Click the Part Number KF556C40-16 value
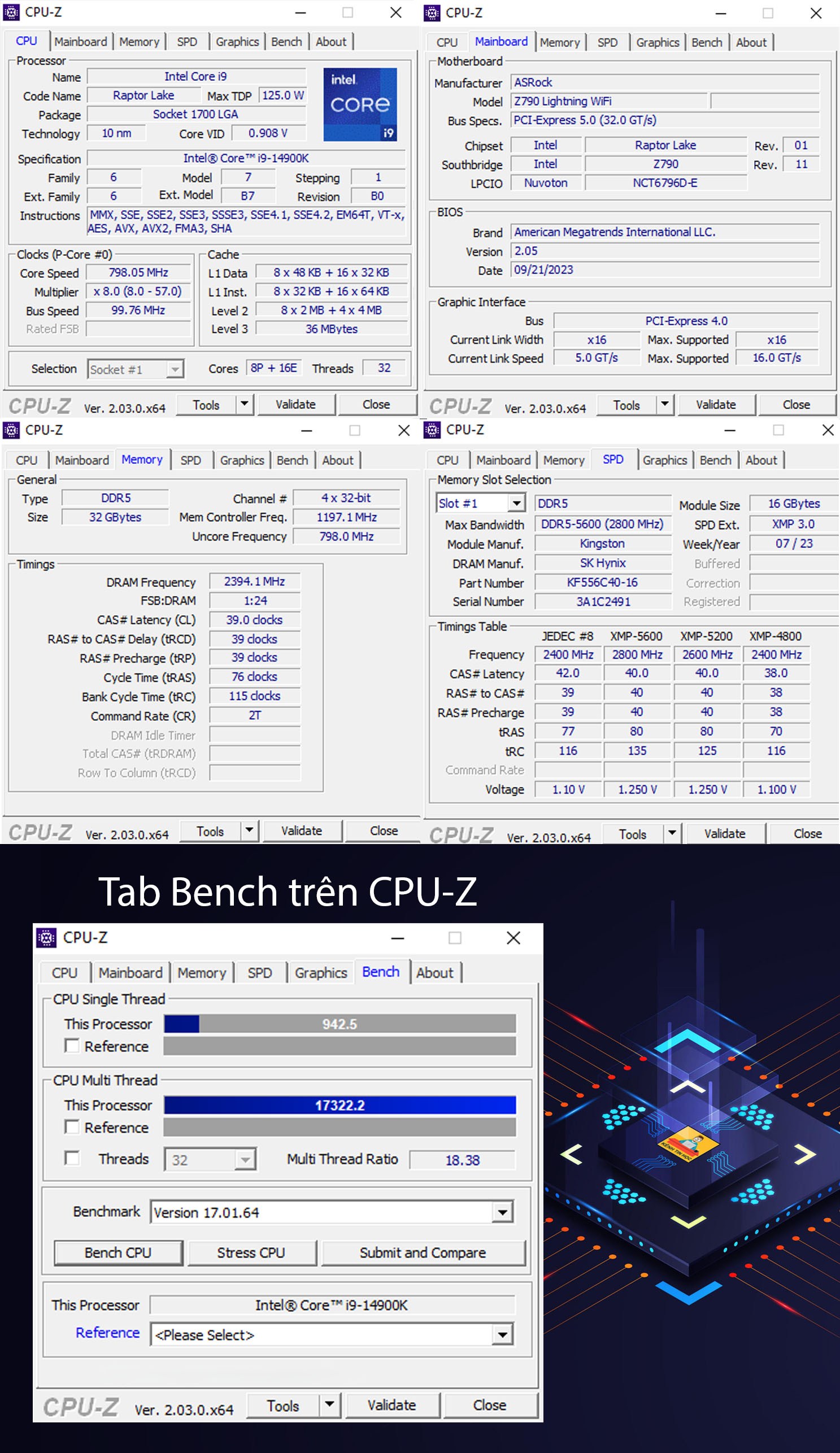The height and width of the screenshot is (1453, 840). coord(603,582)
